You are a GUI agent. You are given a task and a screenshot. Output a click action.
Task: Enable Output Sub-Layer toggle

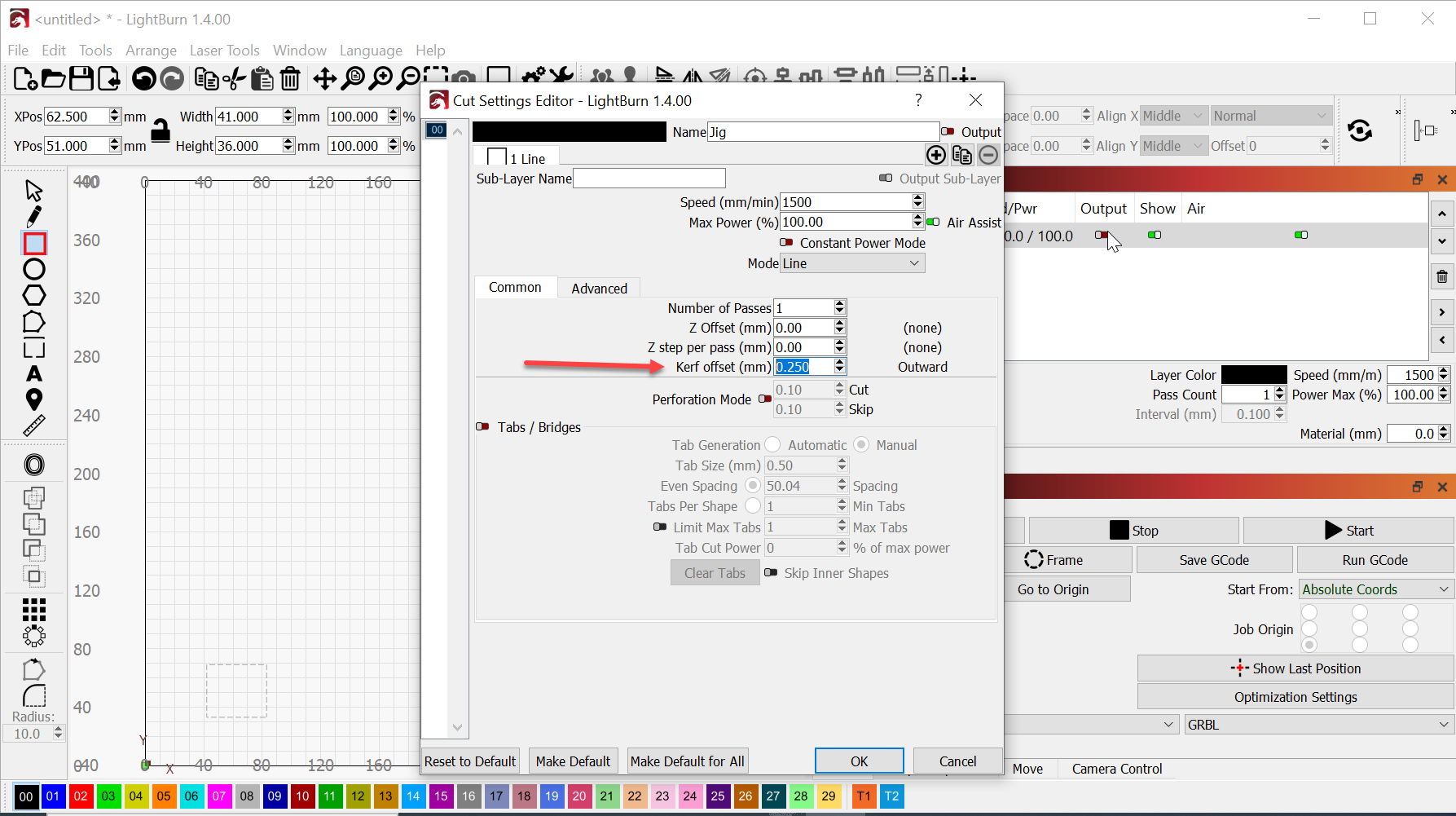(886, 179)
